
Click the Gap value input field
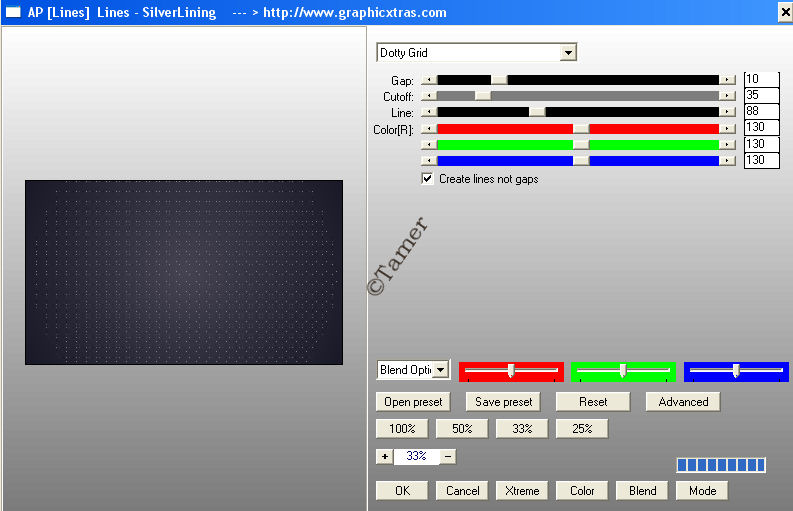click(761, 80)
